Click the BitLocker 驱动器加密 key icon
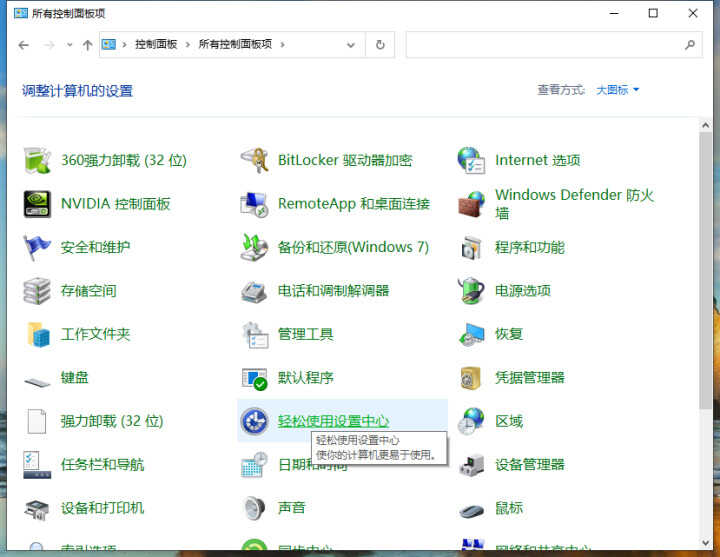This screenshot has width=720, height=557. pyautogui.click(x=254, y=160)
